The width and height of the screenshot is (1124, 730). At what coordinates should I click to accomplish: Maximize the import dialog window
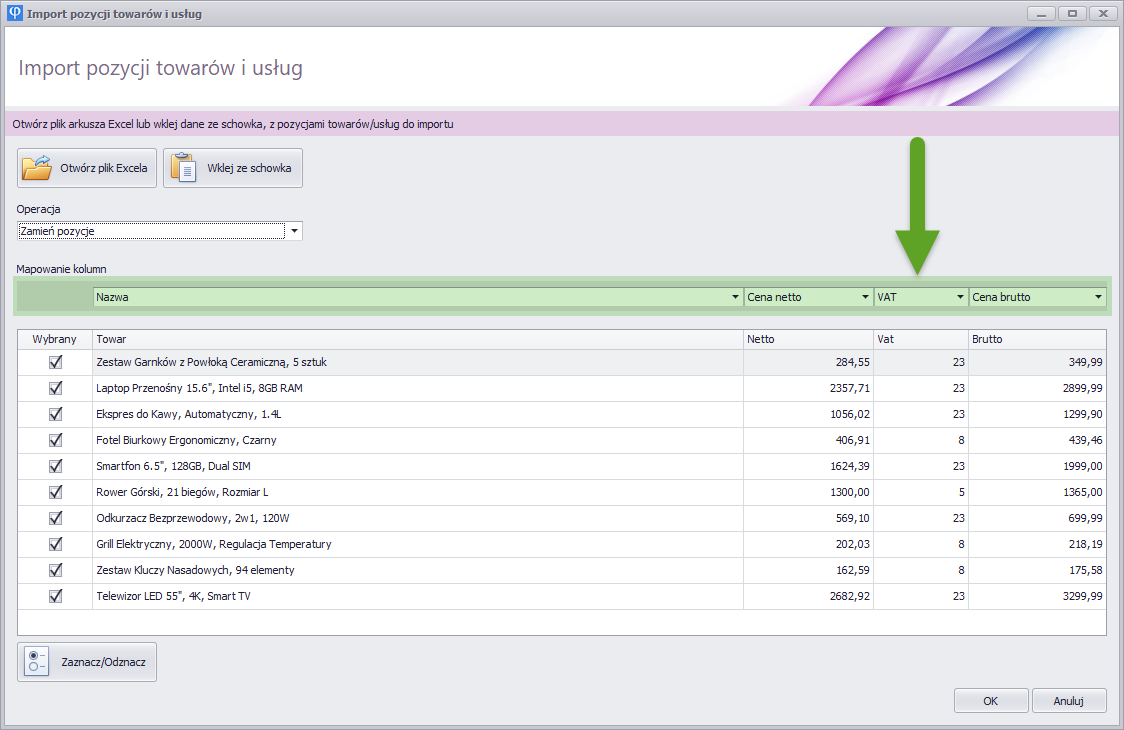click(1072, 14)
